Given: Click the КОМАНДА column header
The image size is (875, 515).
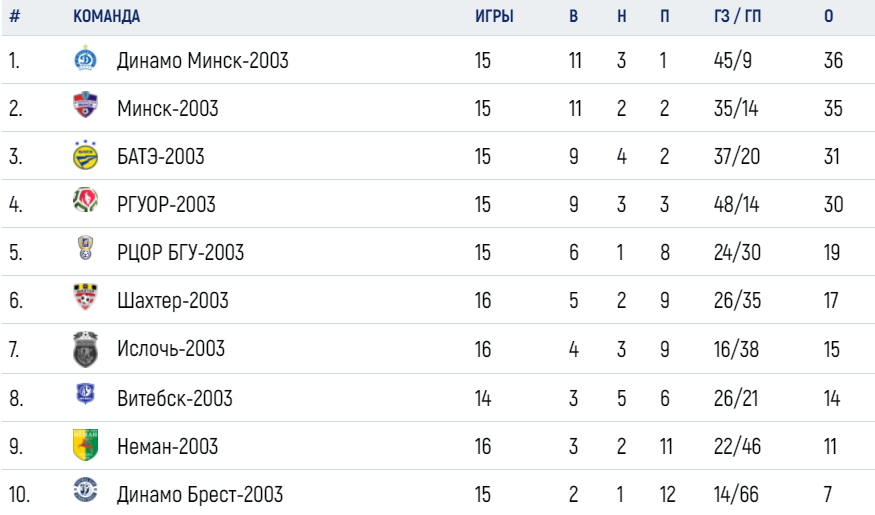Looking at the screenshot, I should click(x=107, y=16).
